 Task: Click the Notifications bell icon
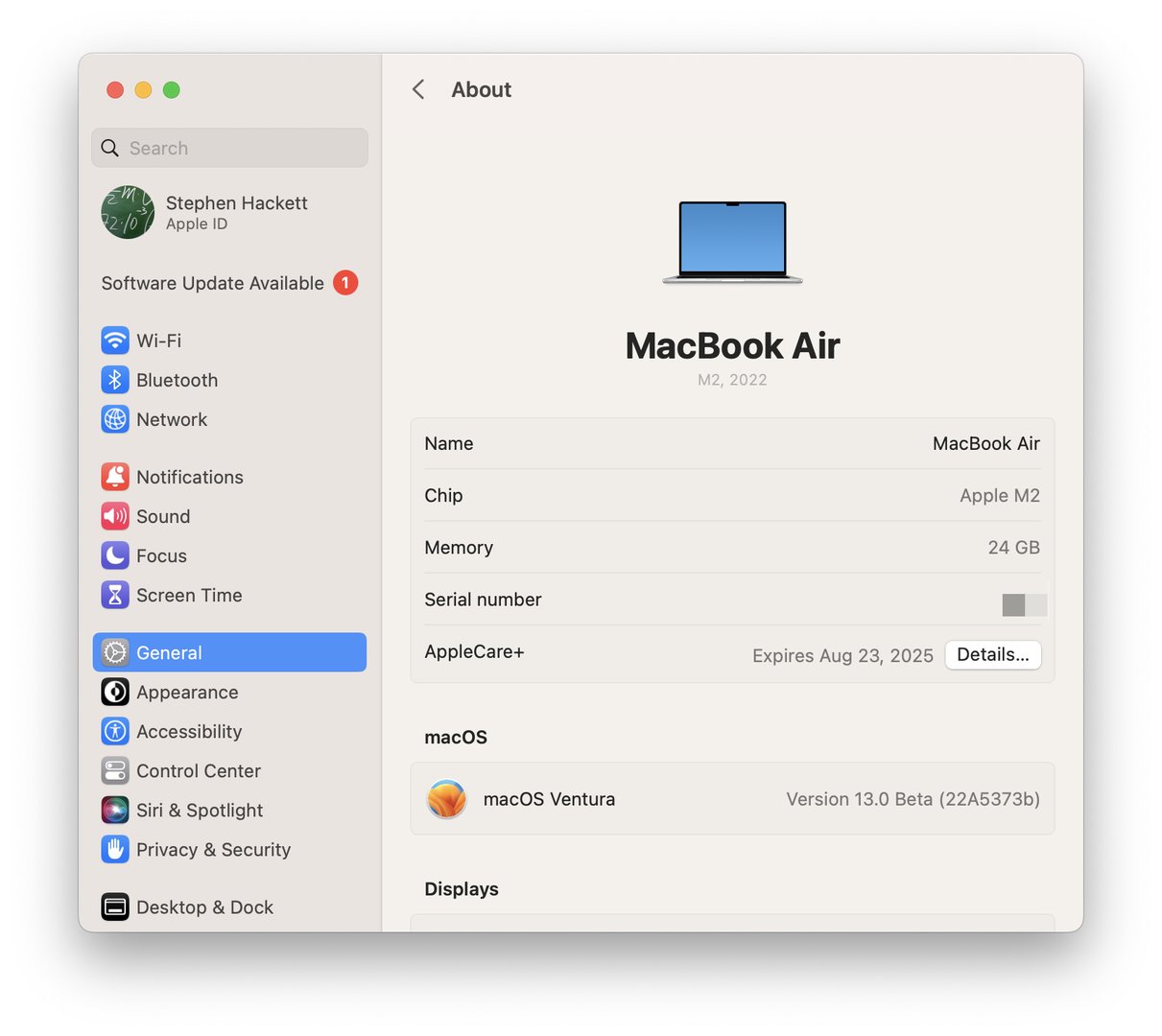click(x=115, y=477)
